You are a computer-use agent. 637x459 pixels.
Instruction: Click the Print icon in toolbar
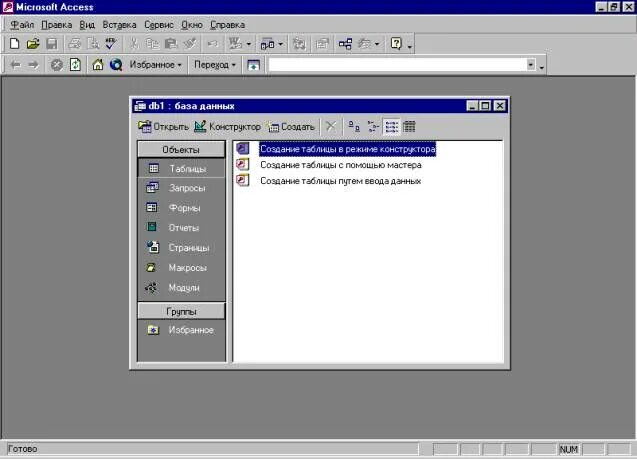[74, 43]
